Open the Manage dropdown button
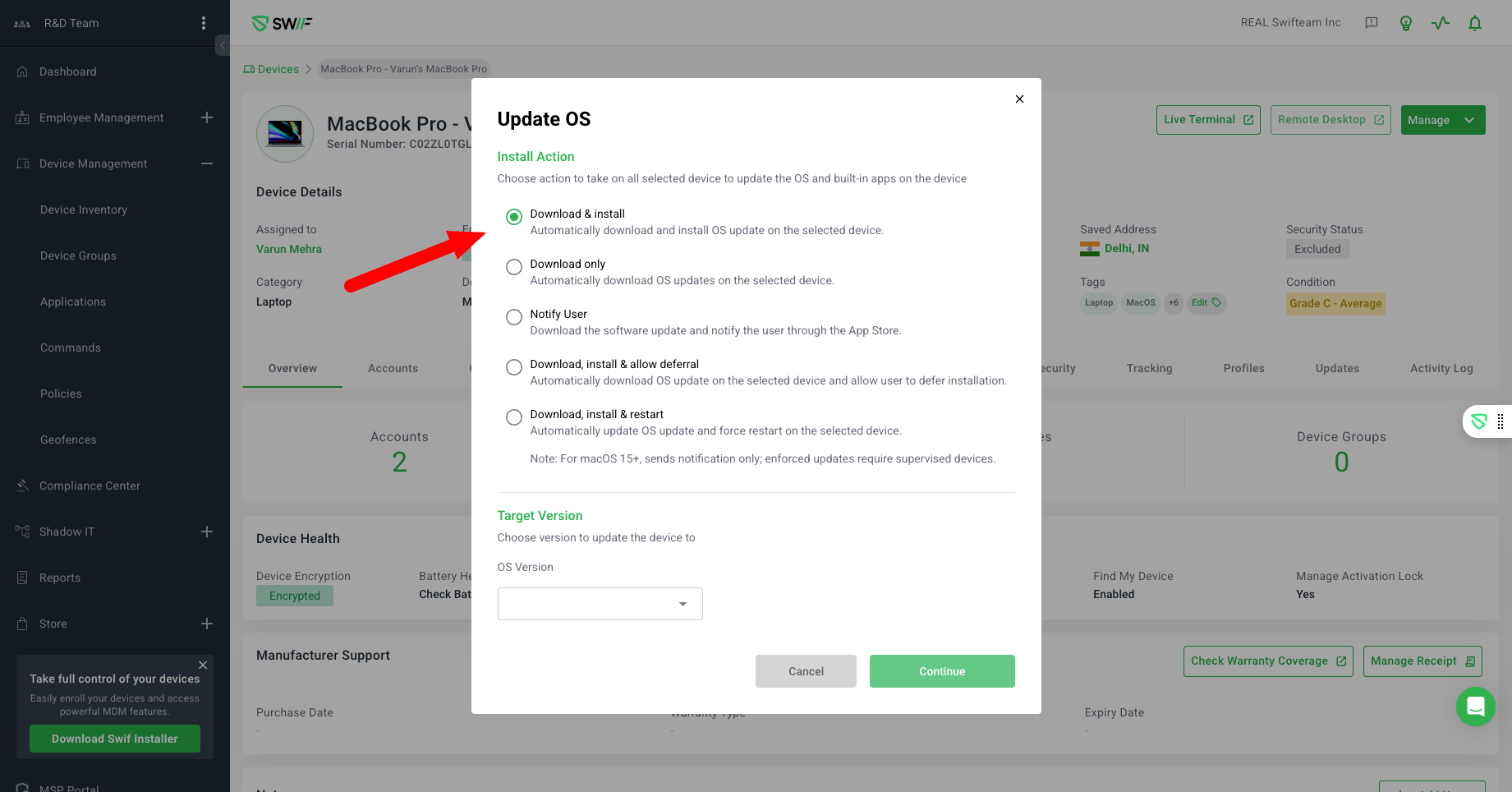 pos(1443,120)
